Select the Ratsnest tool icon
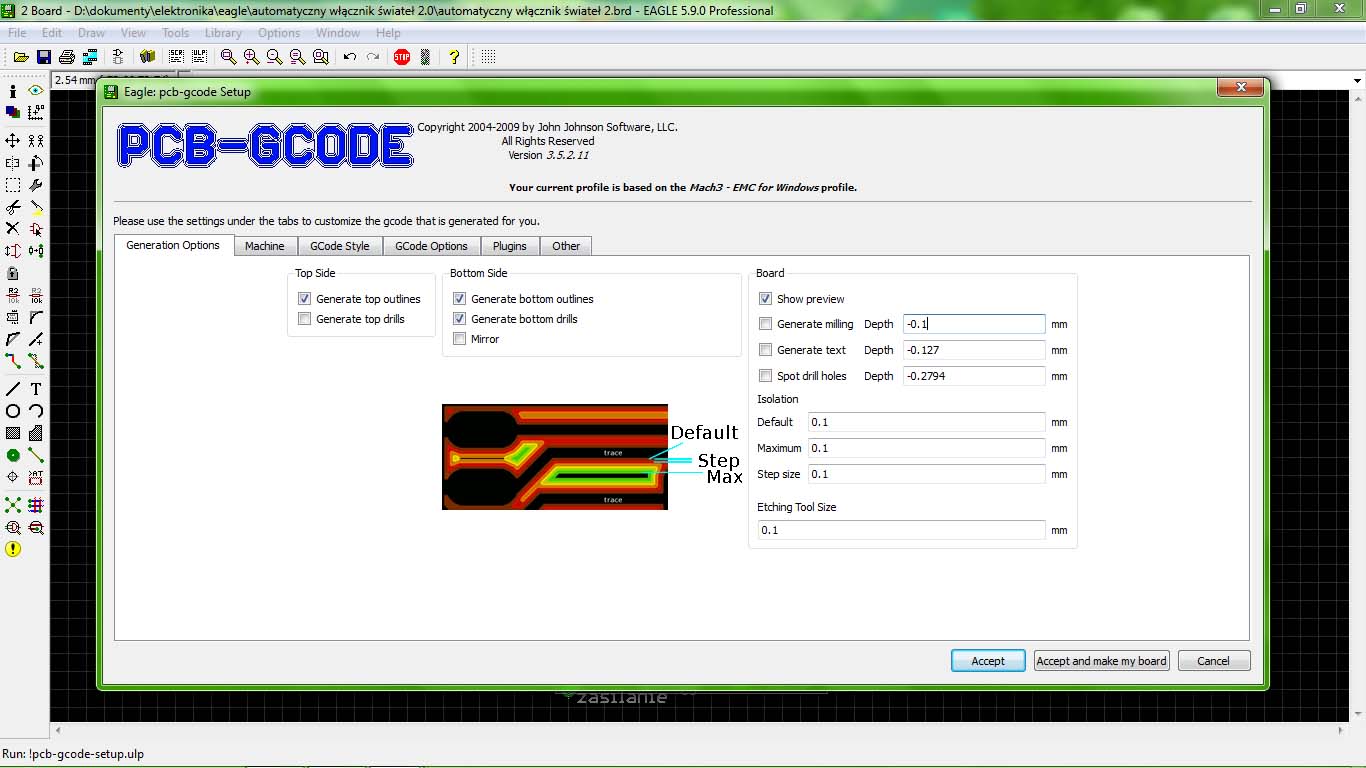 tap(13, 505)
